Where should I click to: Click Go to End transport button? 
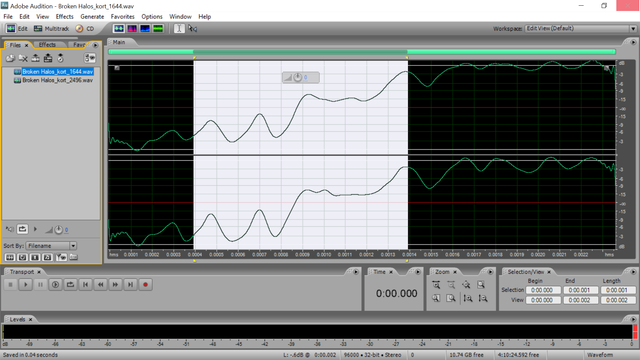pos(130,284)
